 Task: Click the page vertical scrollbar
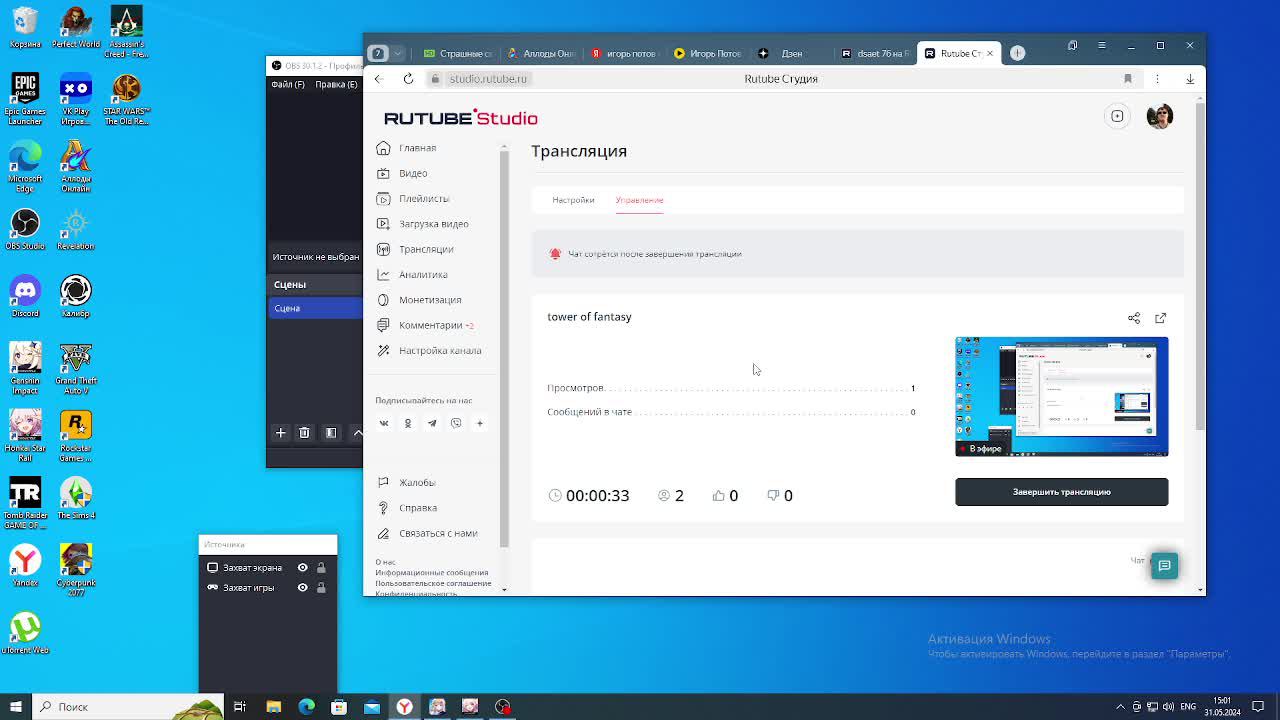(1200, 265)
